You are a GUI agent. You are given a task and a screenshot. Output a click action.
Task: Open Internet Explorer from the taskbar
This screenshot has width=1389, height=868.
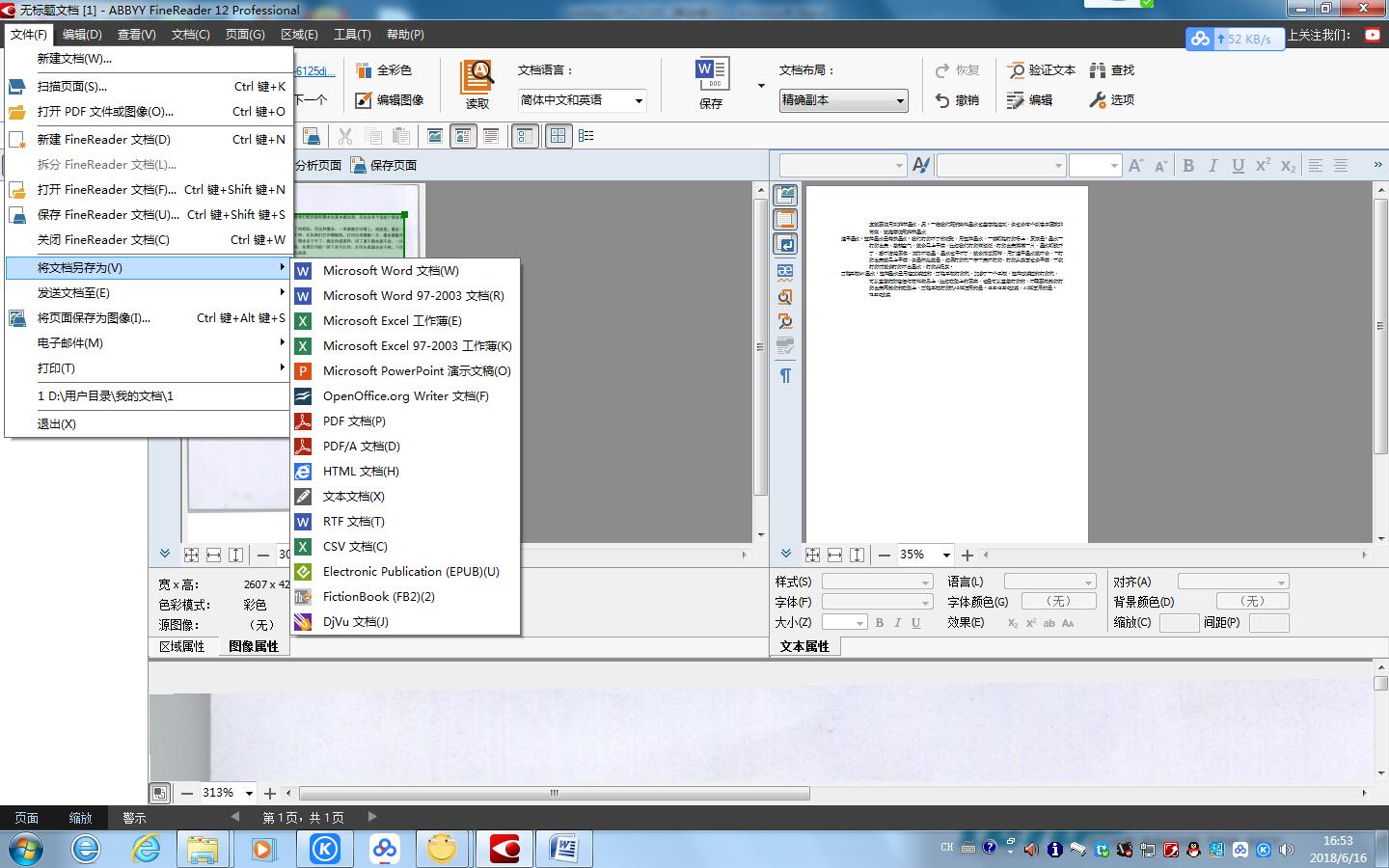(147, 849)
